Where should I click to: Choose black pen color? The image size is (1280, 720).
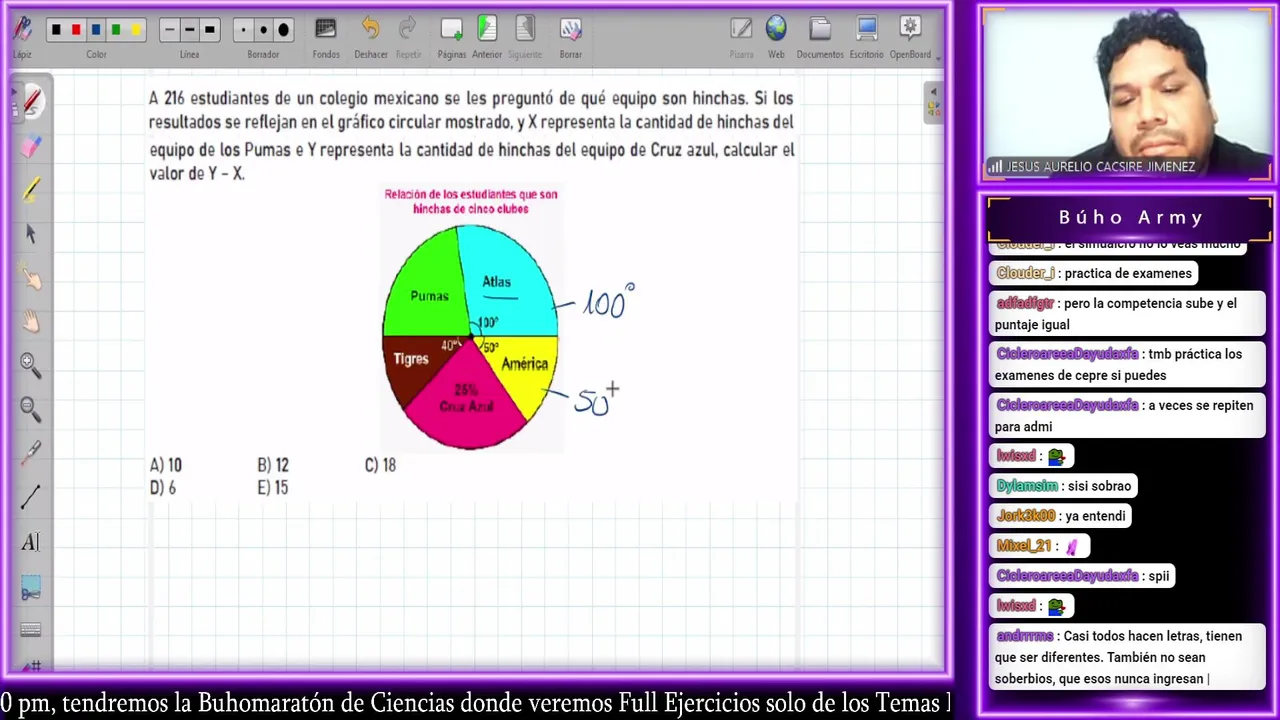[56, 30]
